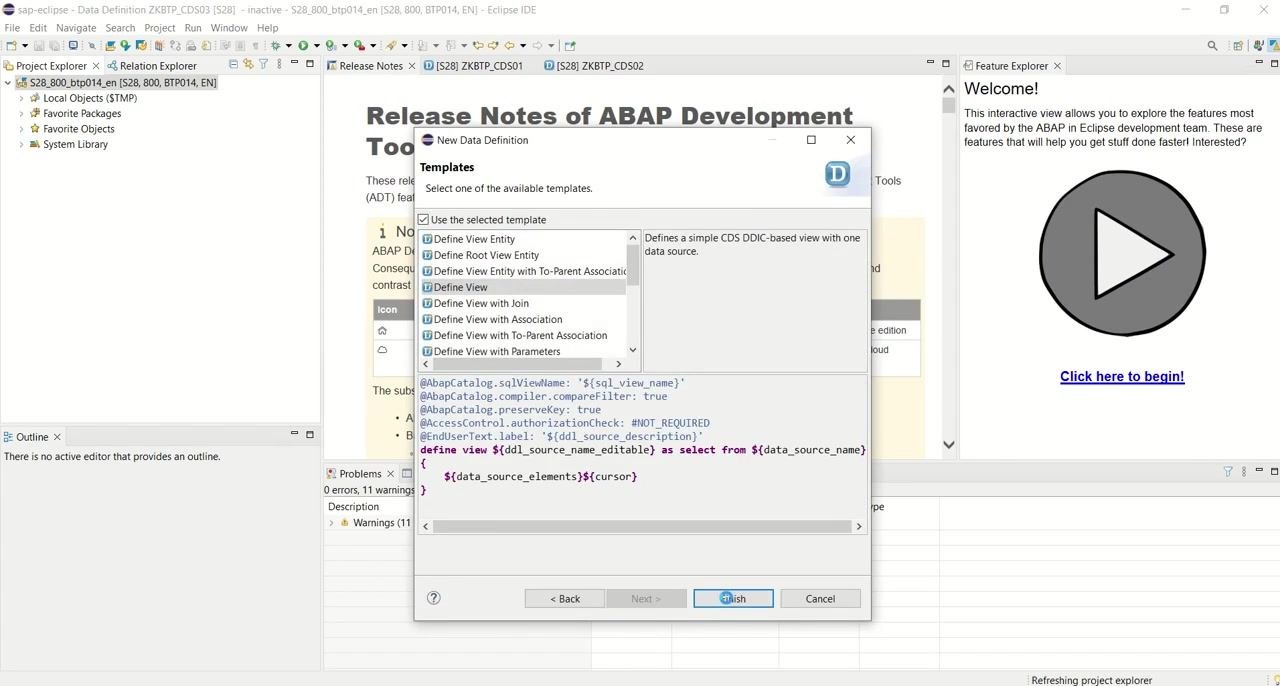
Task: Close the Feature Explorer view tab
Action: 1057,66
